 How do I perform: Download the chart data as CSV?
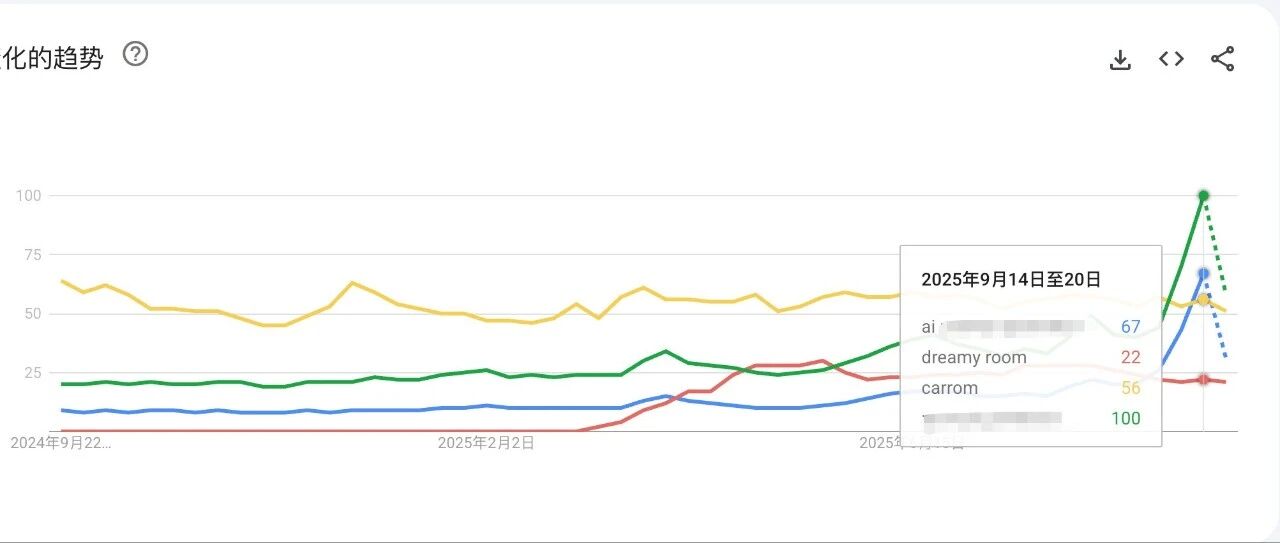[1120, 60]
